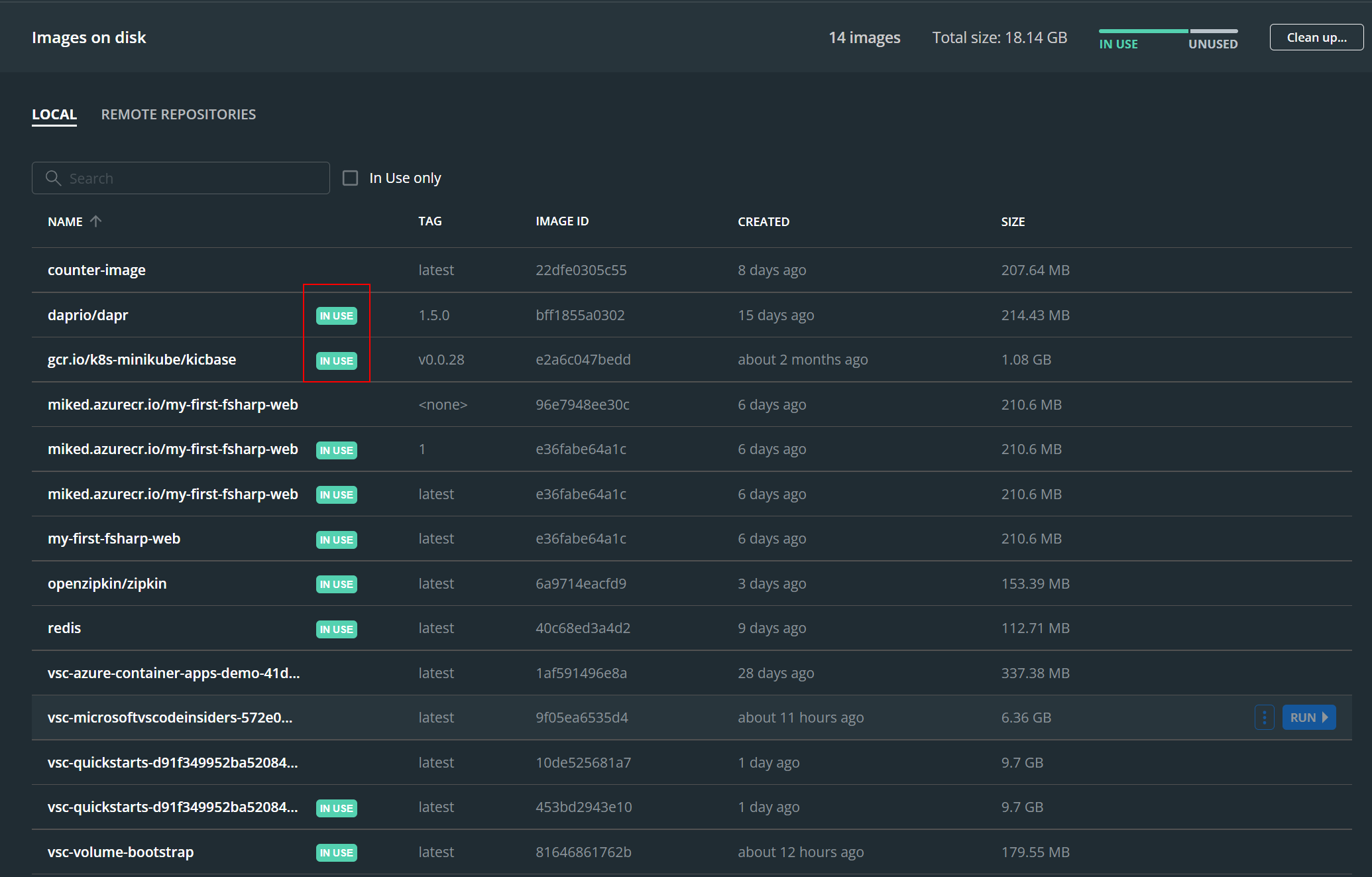Sort by TAG column header
This screenshot has width=1372, height=877.
click(429, 221)
